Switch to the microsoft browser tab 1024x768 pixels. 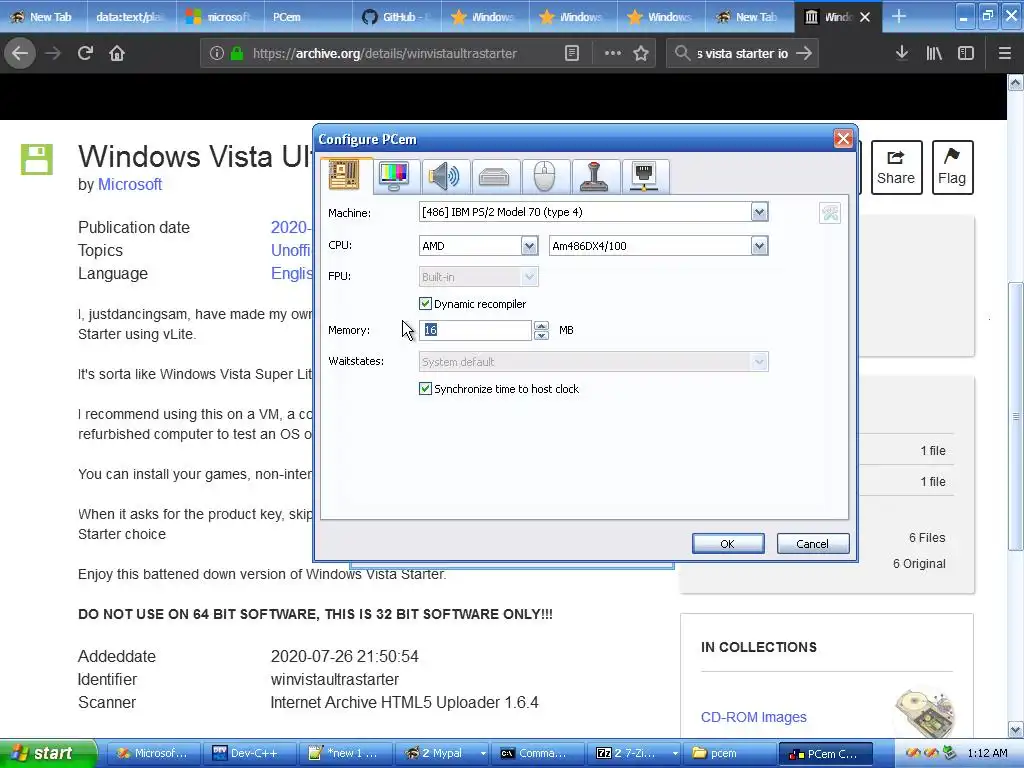coord(220,17)
